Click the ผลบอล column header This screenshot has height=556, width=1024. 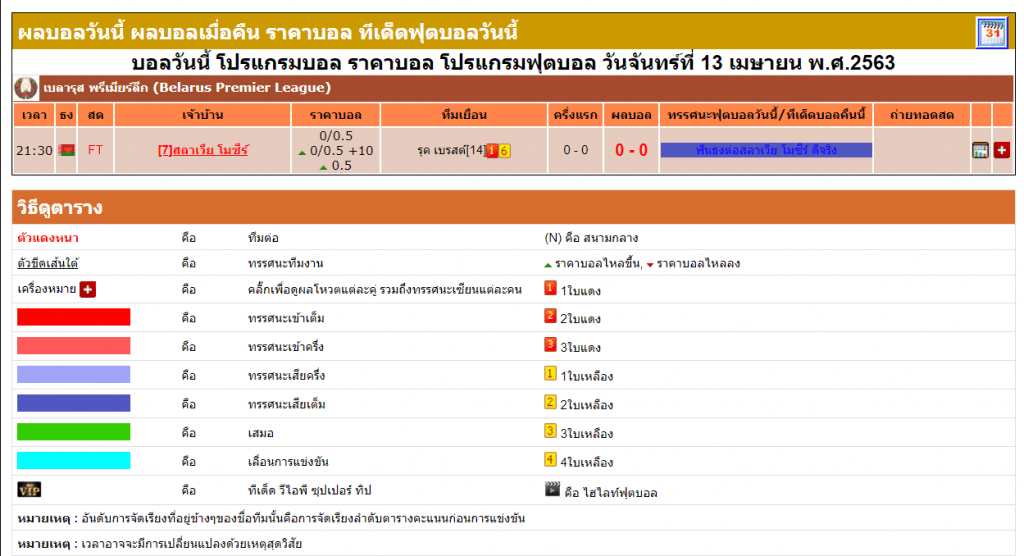tap(631, 115)
